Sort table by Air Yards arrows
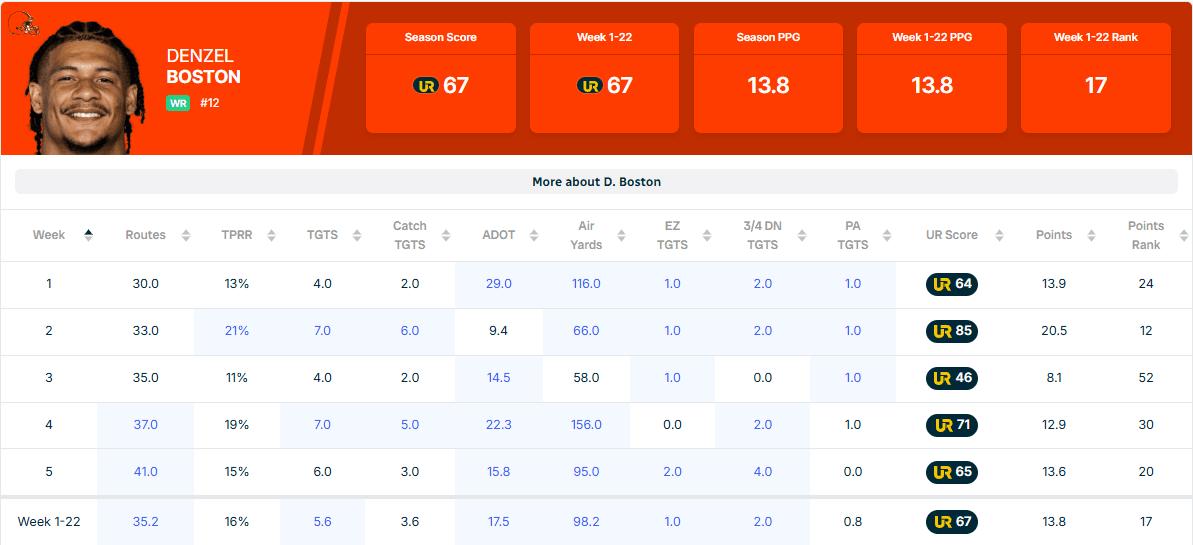This screenshot has width=1193, height=545. [621, 235]
